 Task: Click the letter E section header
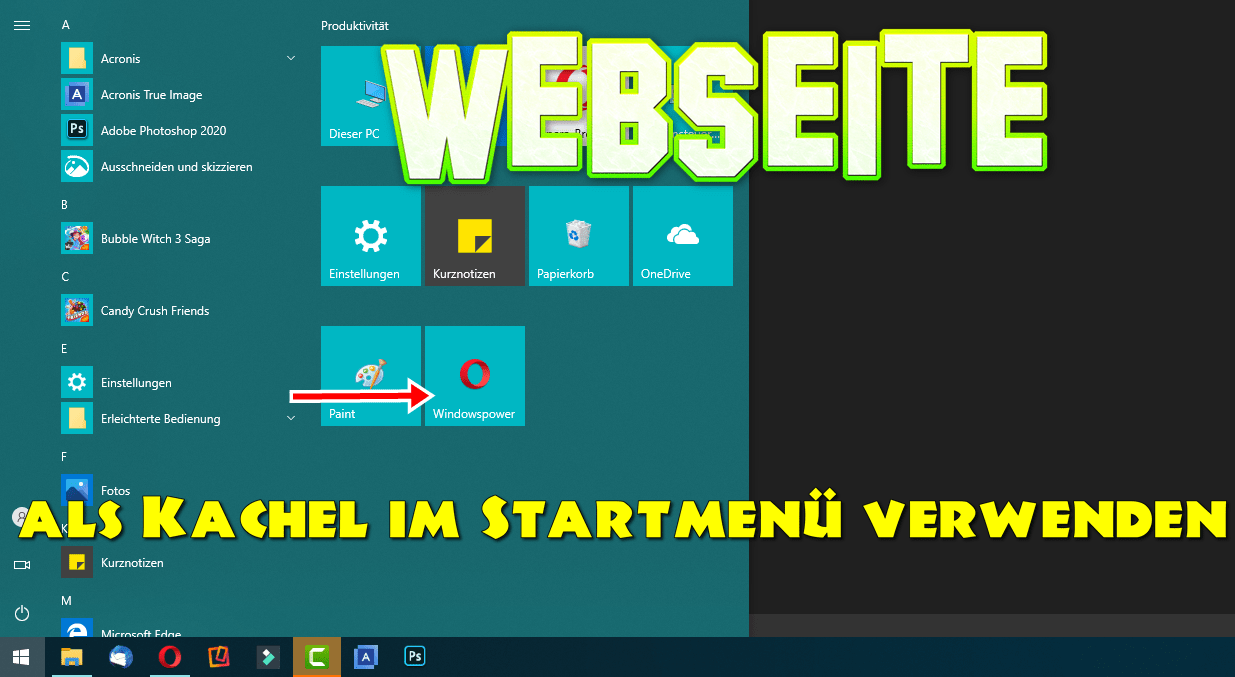tap(65, 348)
